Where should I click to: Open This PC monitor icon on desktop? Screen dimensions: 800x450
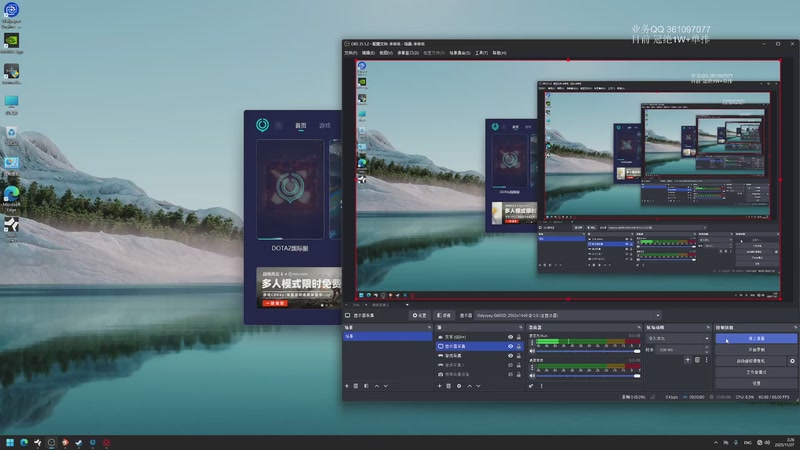[11, 105]
